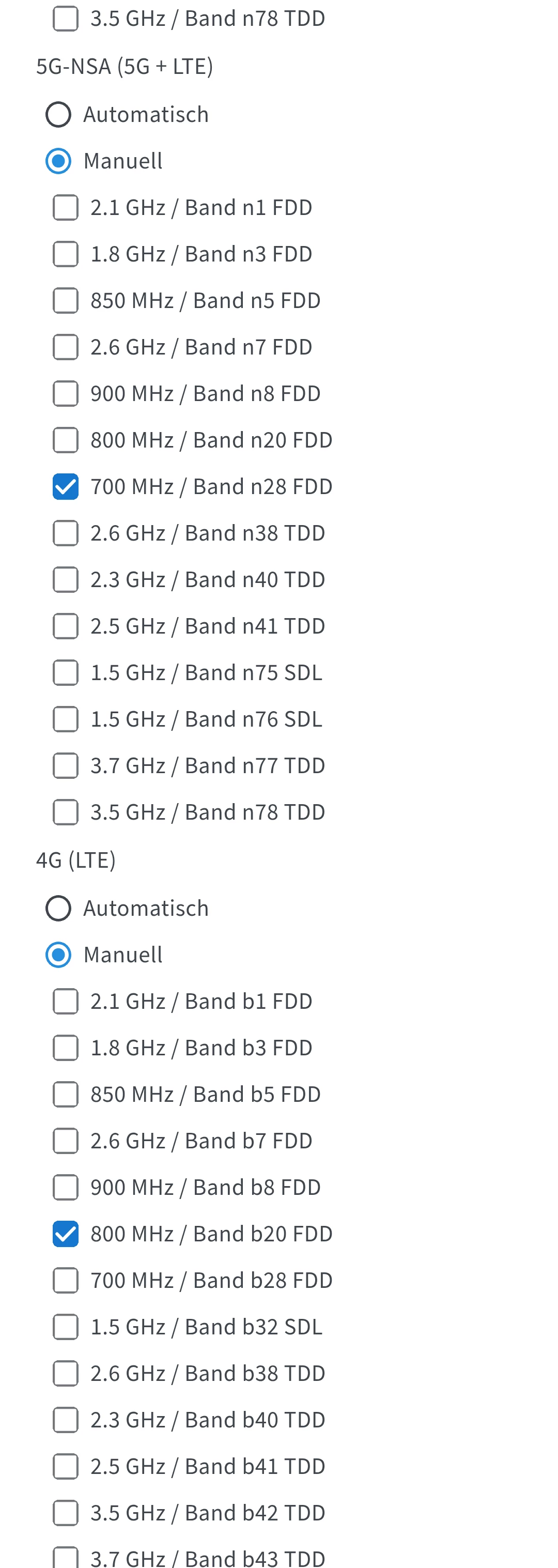The width and height of the screenshot is (558, 1568).
Task: Disable 800 MHz / Band b20 FDD
Action: [x=65, y=1234]
